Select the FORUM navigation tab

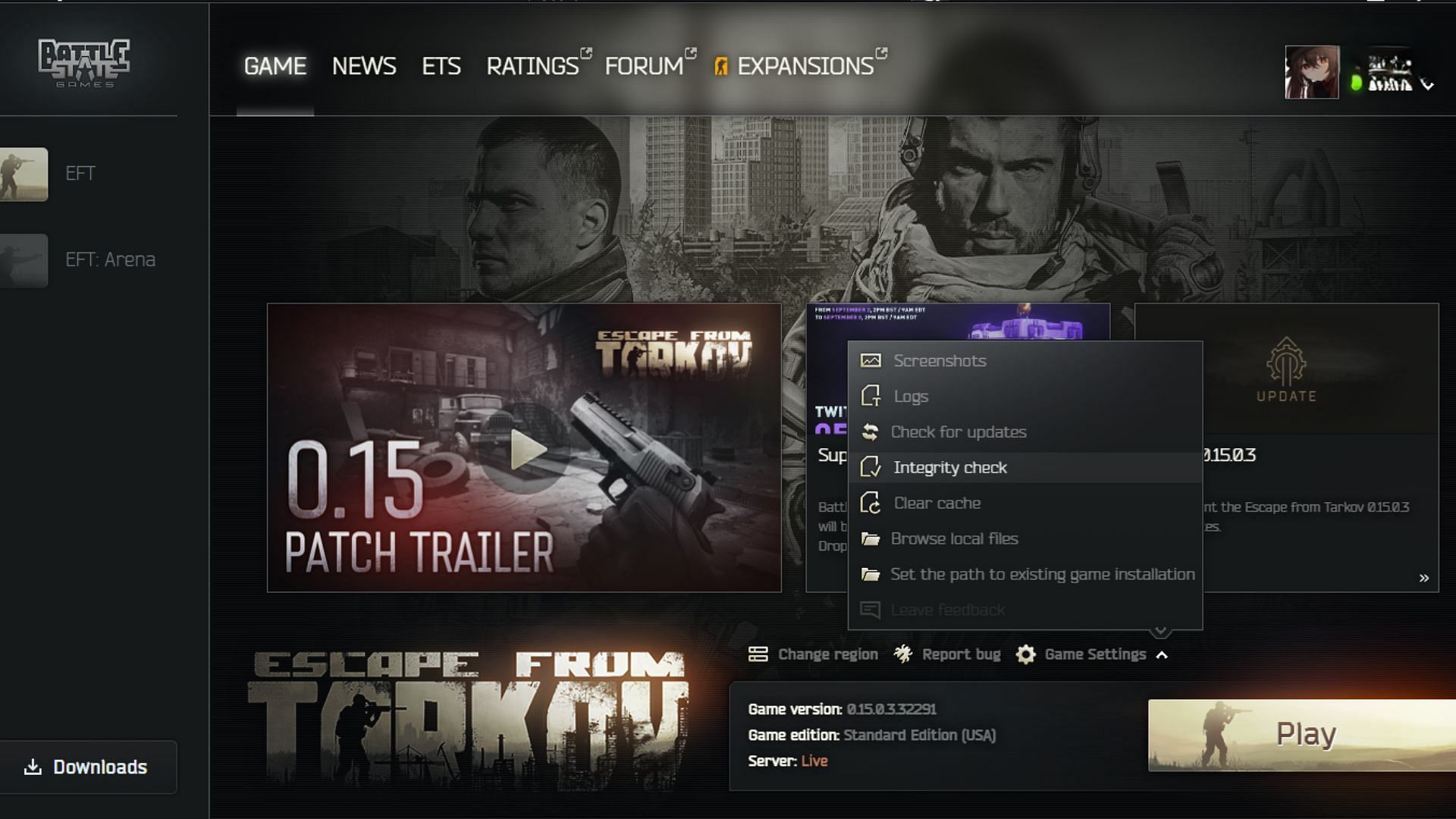click(x=644, y=65)
